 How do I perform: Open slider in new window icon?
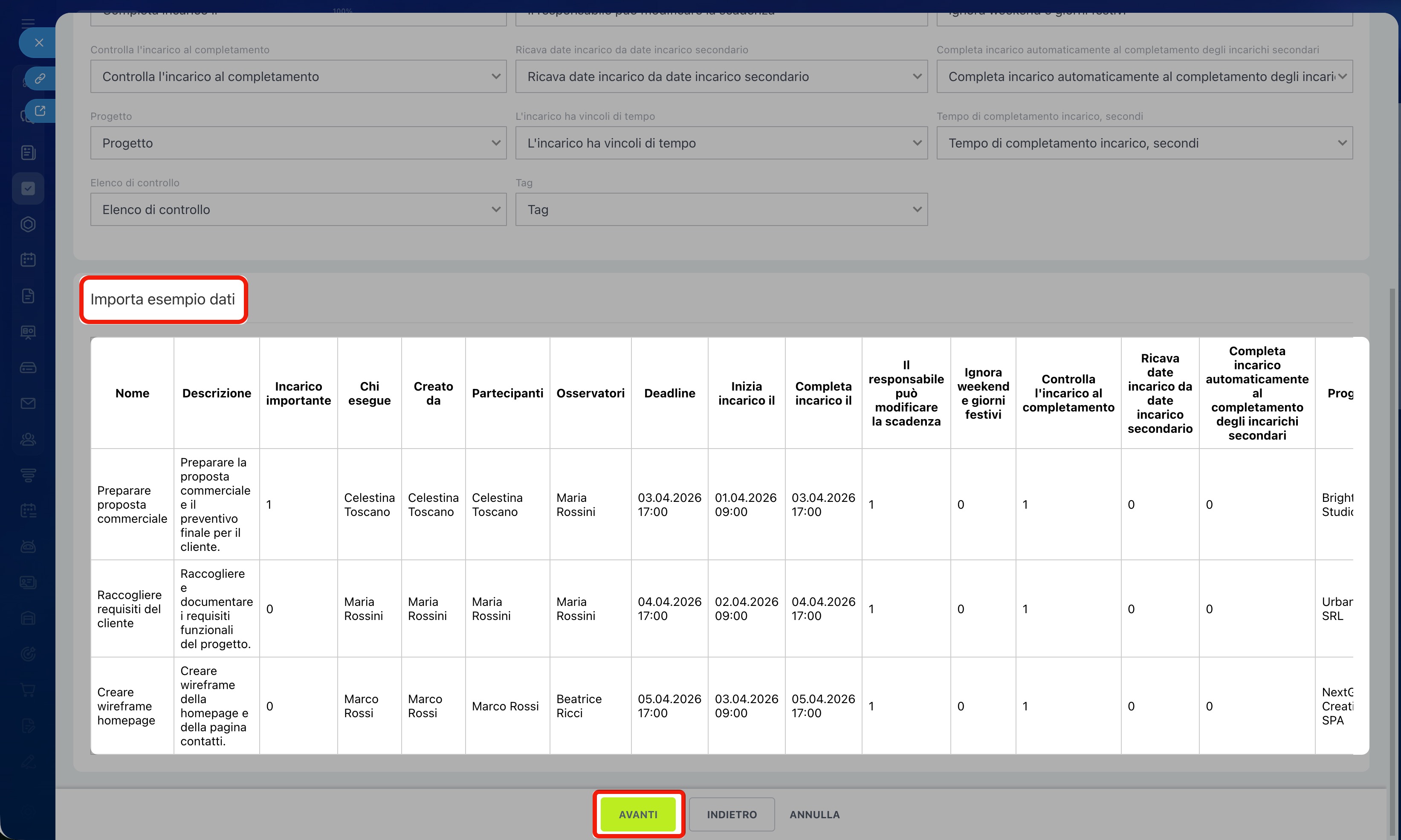(40, 111)
